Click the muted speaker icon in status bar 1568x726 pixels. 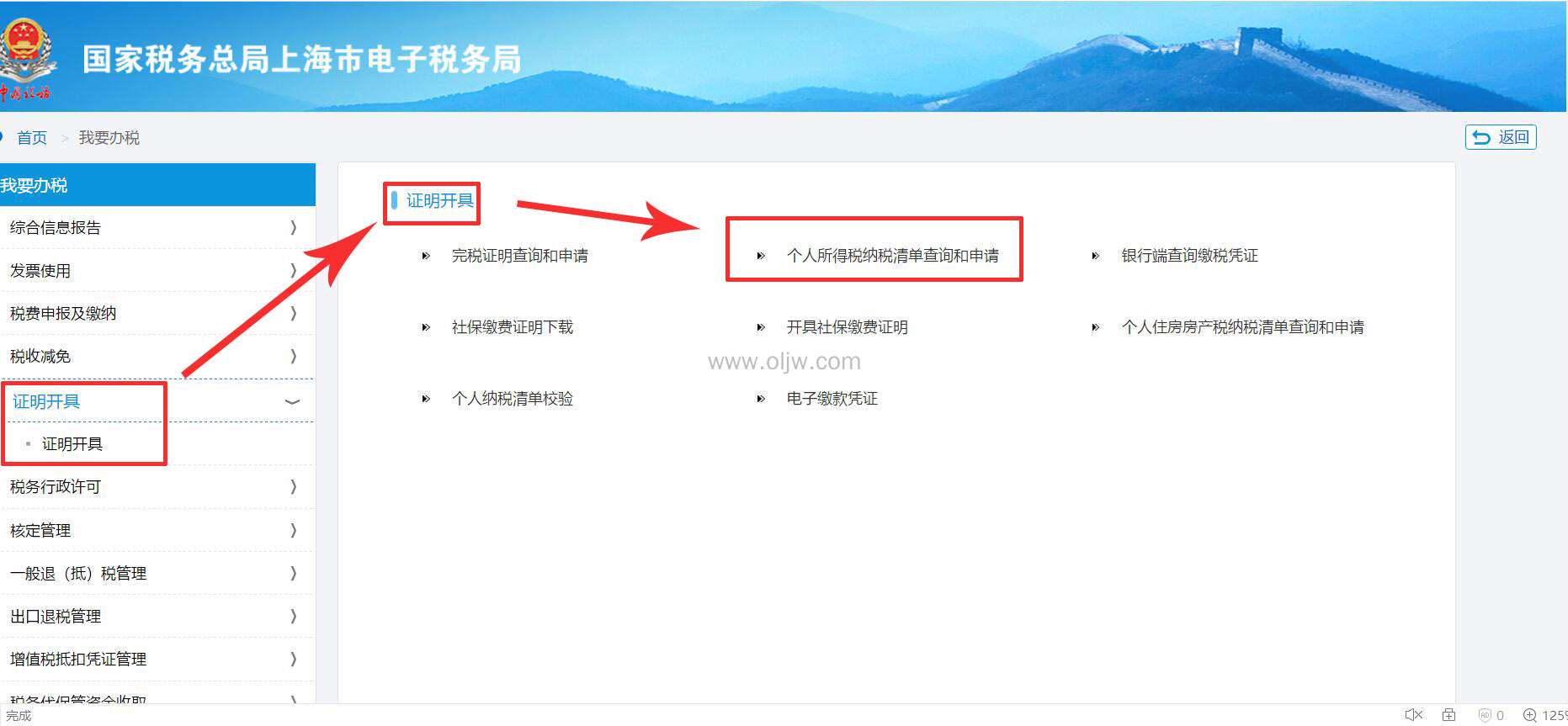tap(1413, 715)
